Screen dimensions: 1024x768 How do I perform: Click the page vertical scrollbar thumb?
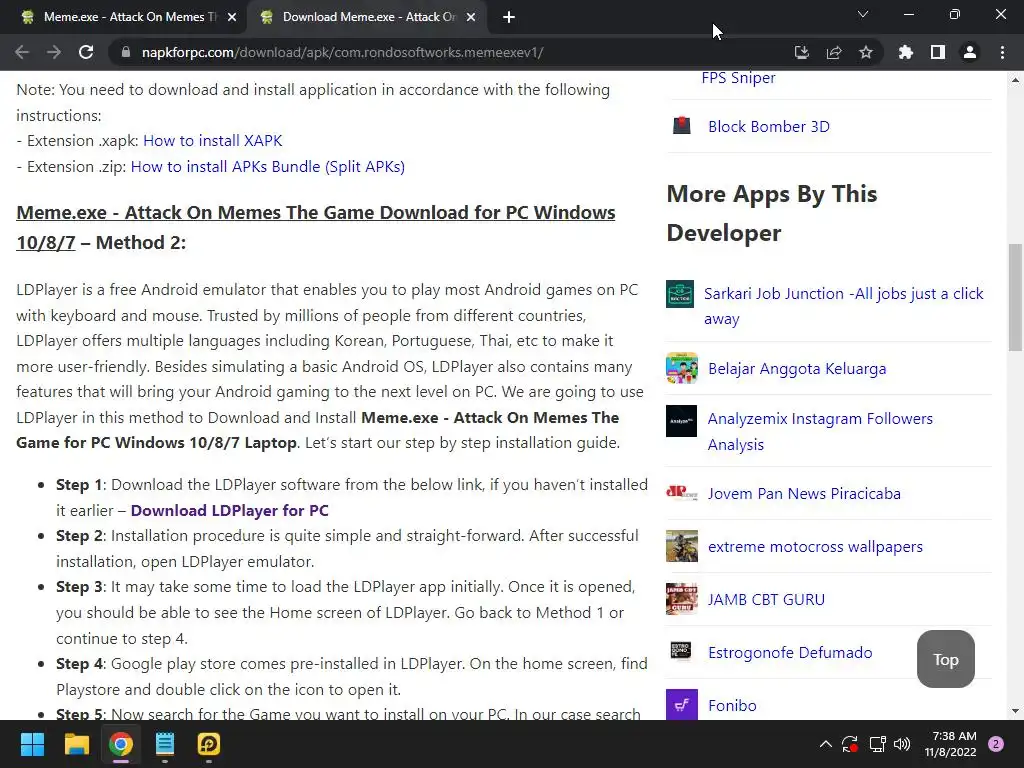point(1015,298)
